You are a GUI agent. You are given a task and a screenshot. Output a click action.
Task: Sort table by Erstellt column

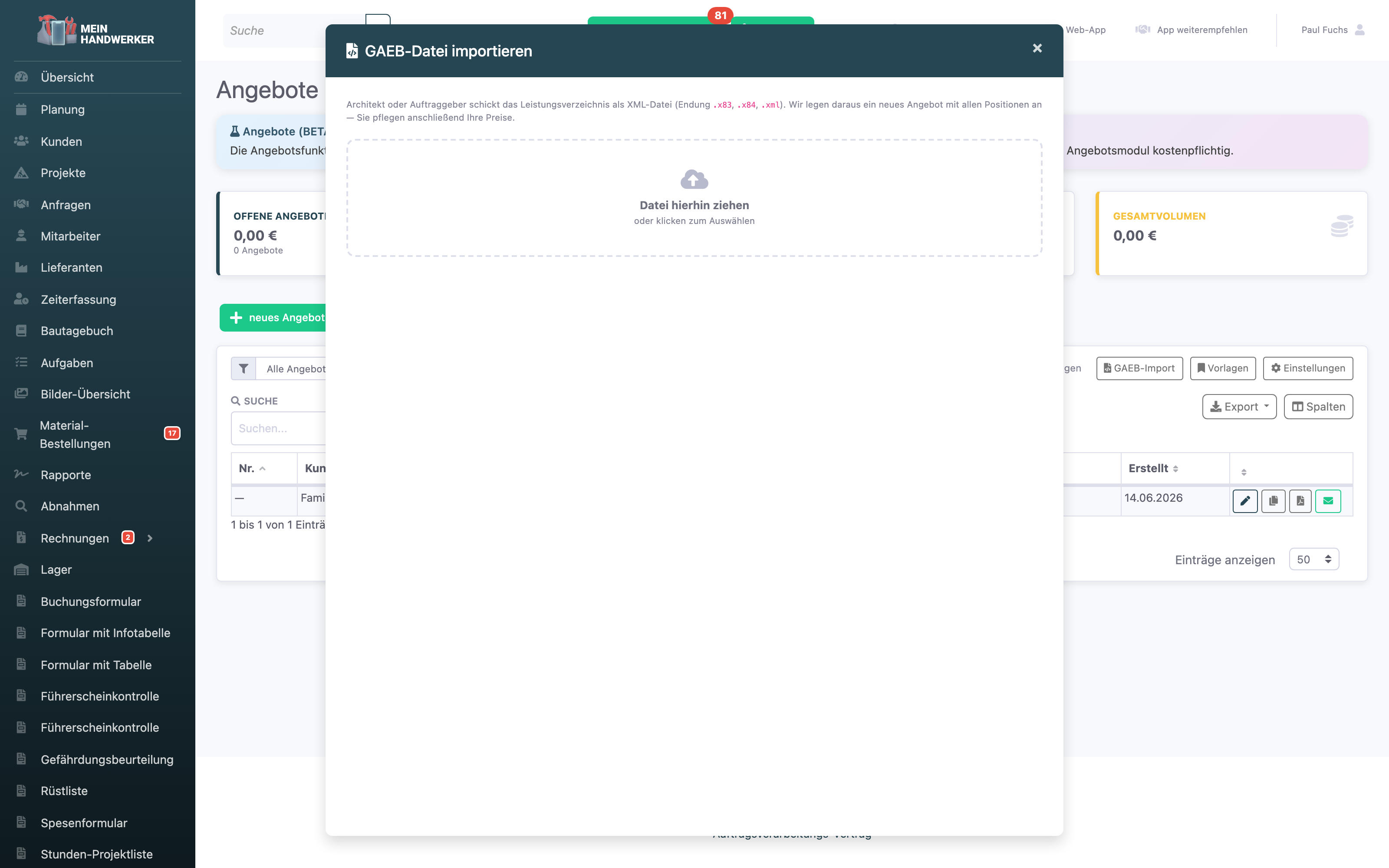coord(1174,468)
